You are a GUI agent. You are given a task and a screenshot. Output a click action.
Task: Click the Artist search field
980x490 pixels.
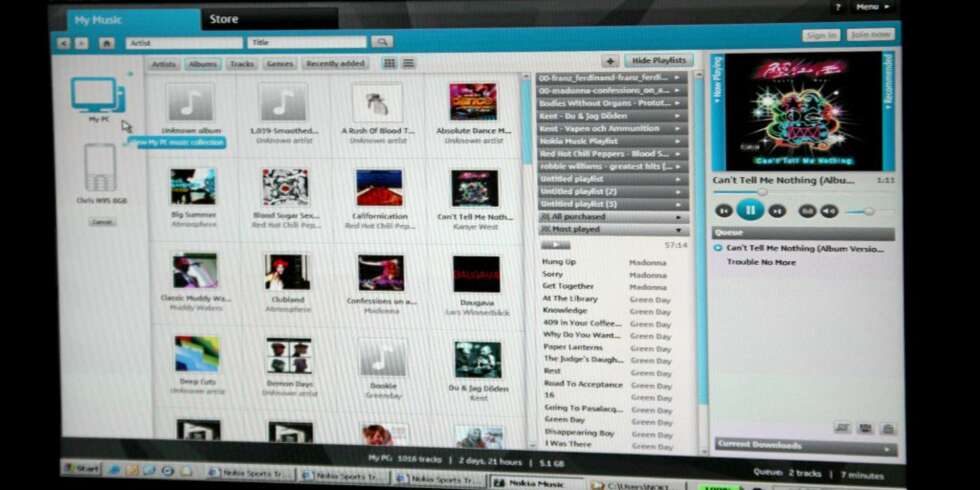[184, 43]
